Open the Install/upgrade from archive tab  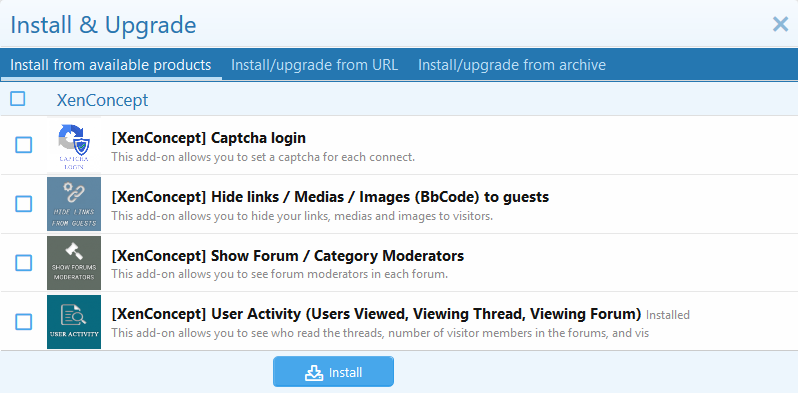pyautogui.click(x=512, y=65)
